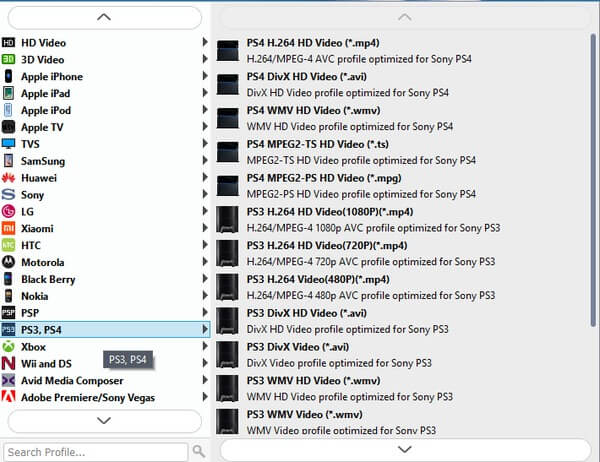Click the Search Profile input field

click(96, 452)
